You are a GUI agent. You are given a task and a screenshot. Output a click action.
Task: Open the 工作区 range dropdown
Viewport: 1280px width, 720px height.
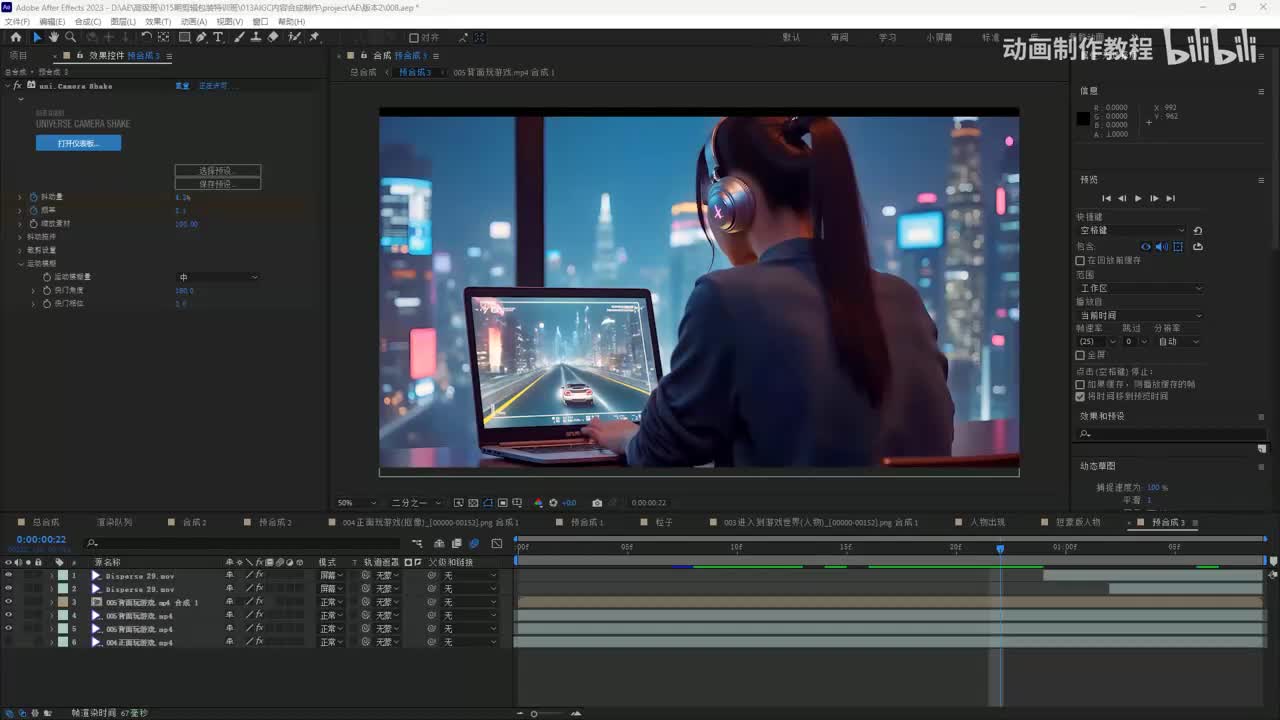pyautogui.click(x=1140, y=288)
